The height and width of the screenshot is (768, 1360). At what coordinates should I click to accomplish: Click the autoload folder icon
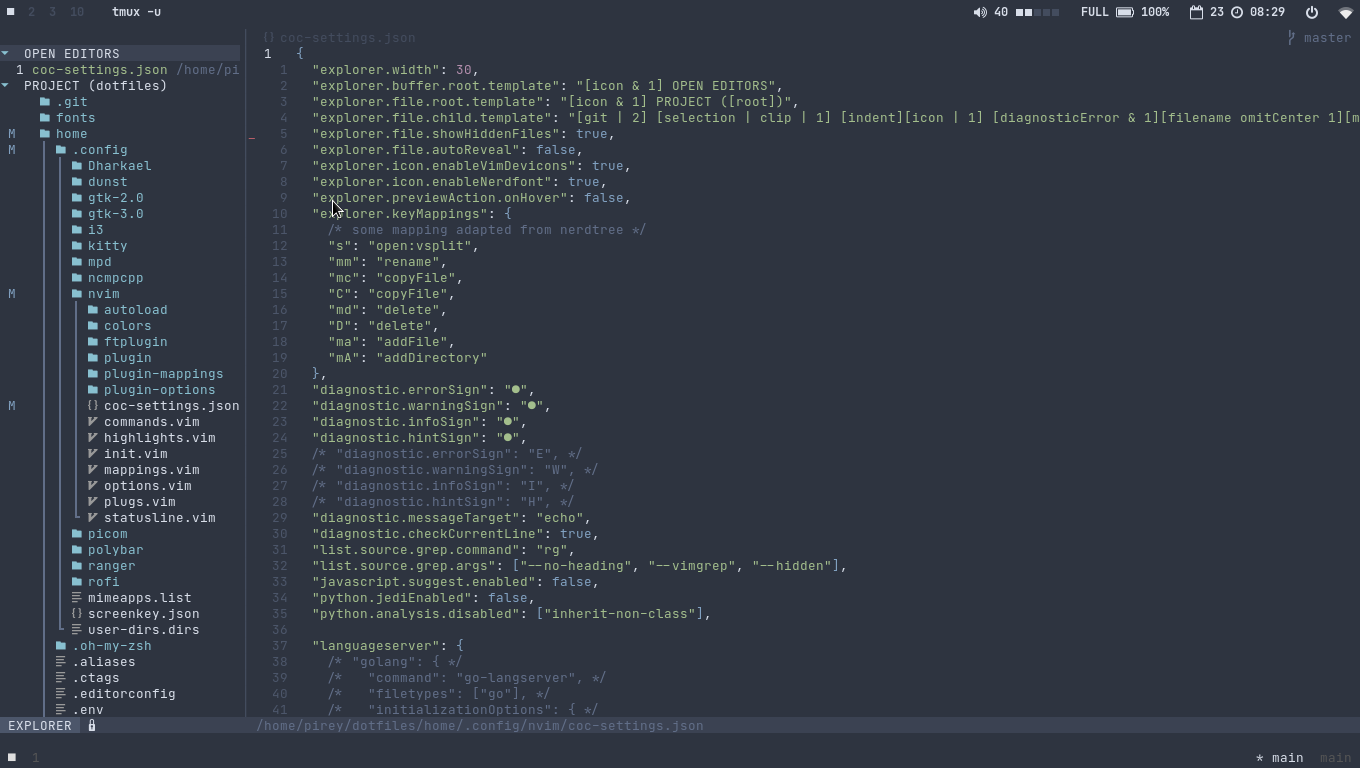click(x=93, y=310)
